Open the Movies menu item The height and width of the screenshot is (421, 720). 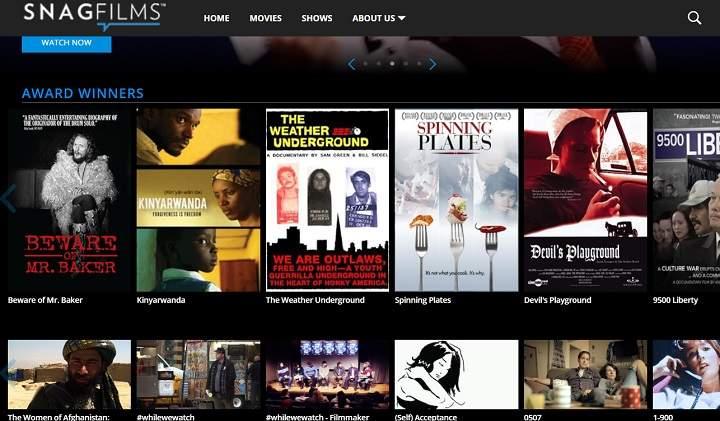point(265,18)
